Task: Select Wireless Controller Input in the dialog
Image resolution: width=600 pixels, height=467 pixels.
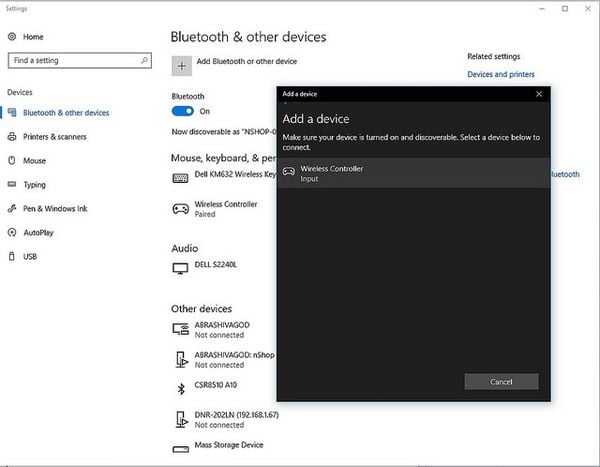Action: pyautogui.click(x=413, y=173)
